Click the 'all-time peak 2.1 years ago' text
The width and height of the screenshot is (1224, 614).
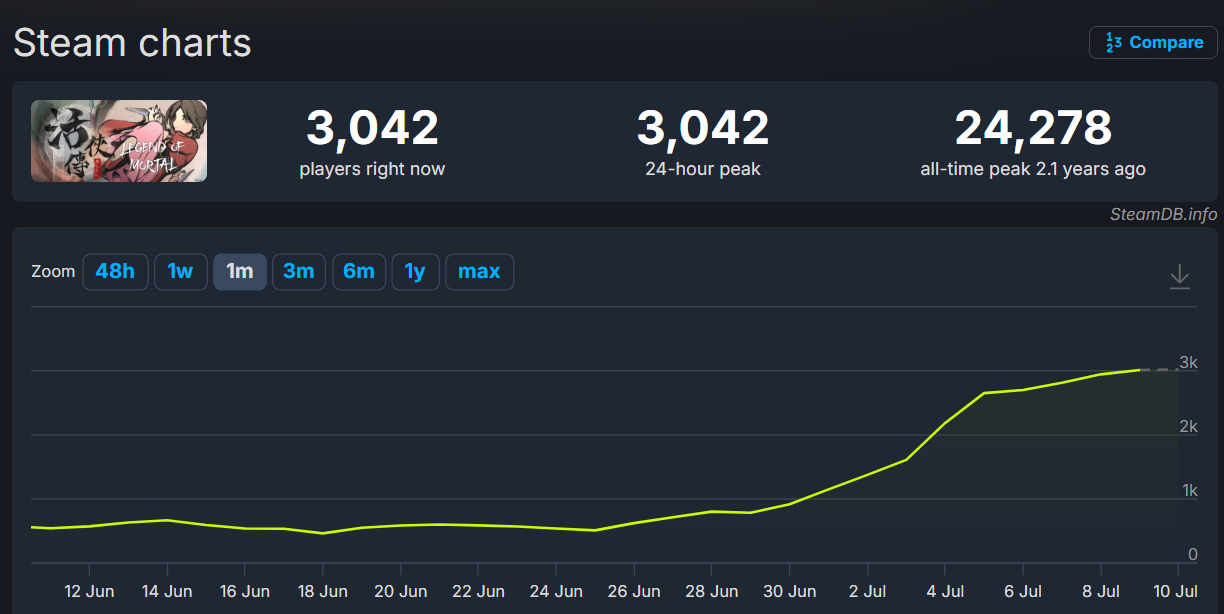tap(1033, 169)
